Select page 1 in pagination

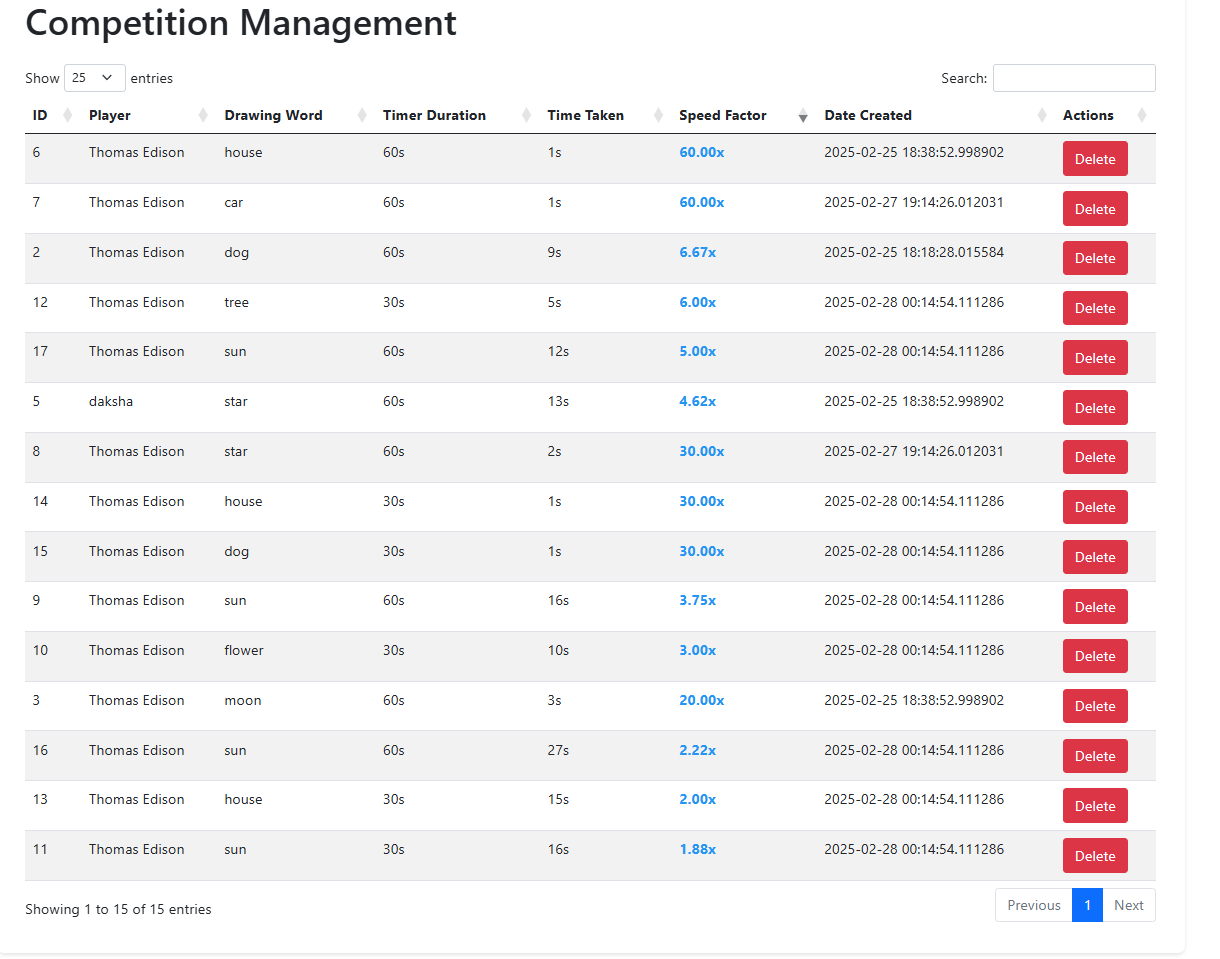pyautogui.click(x=1087, y=905)
